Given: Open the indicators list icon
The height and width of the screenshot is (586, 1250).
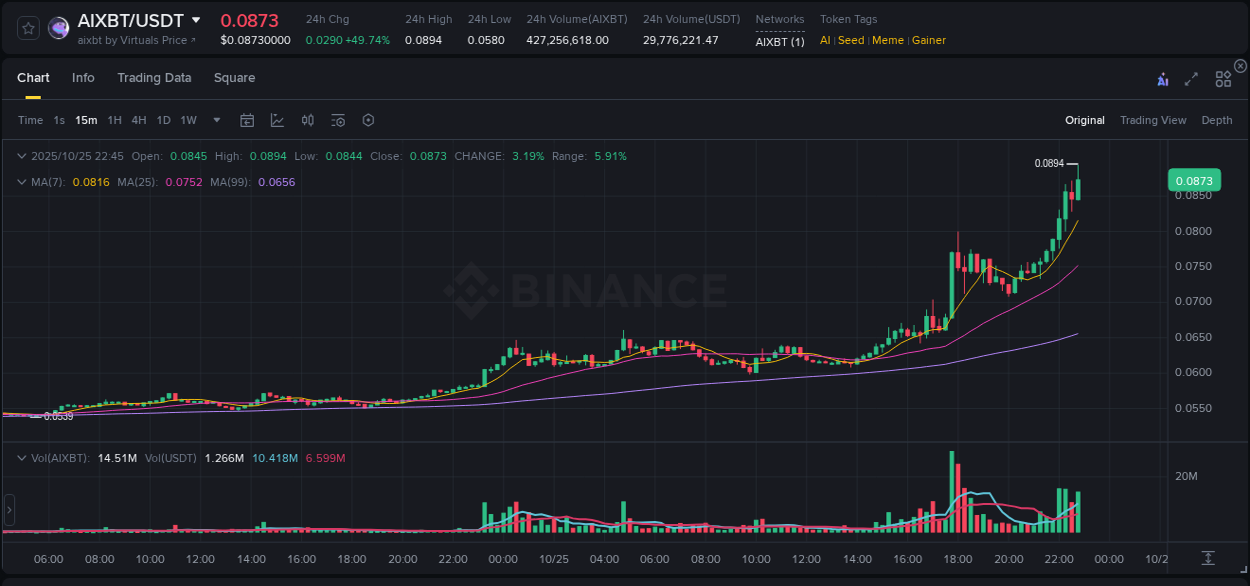Looking at the screenshot, I should coord(337,120).
